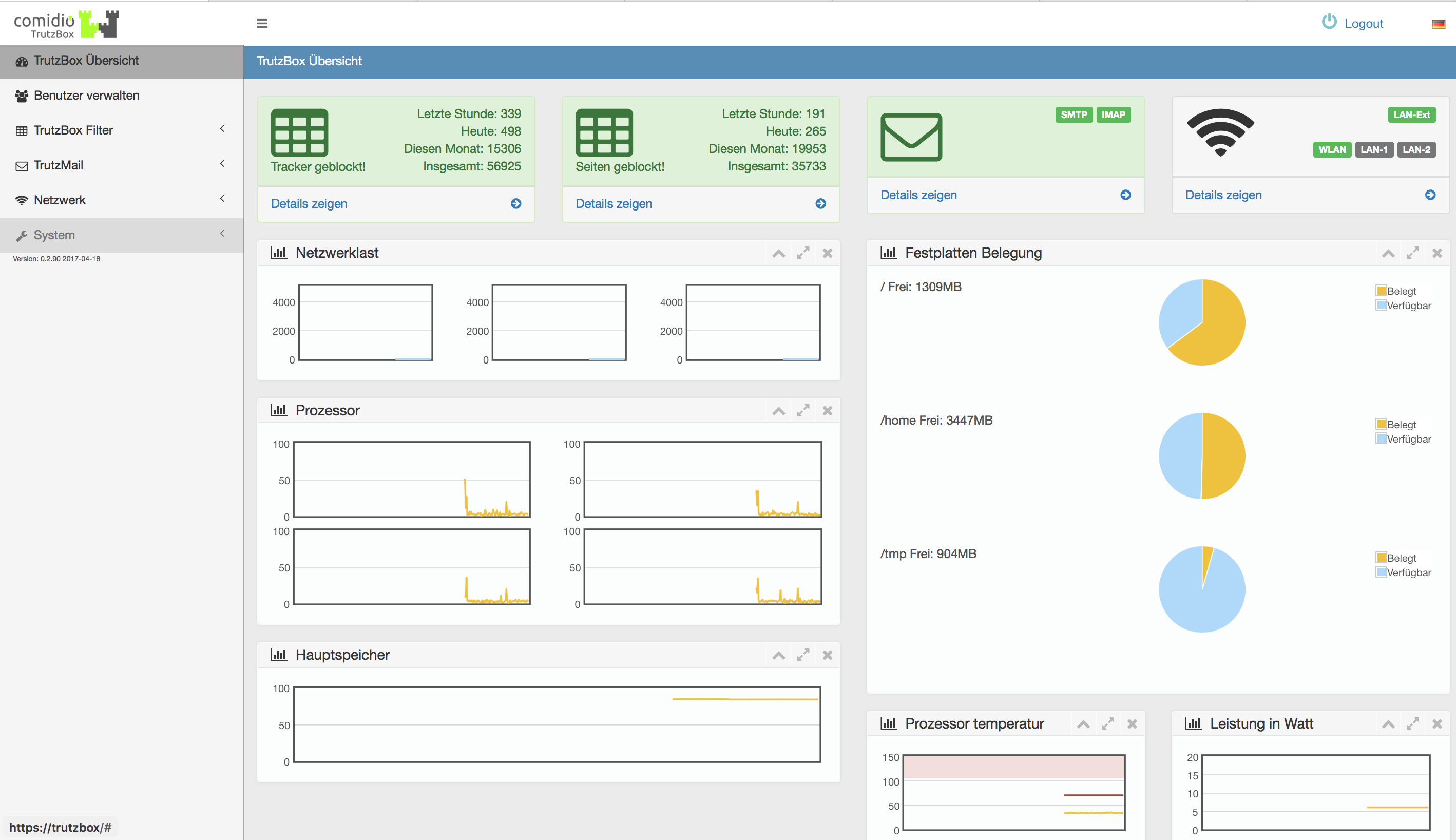Maximize the Hauptspeicher panel
Screen dimensions: 1456x840
(x=803, y=655)
